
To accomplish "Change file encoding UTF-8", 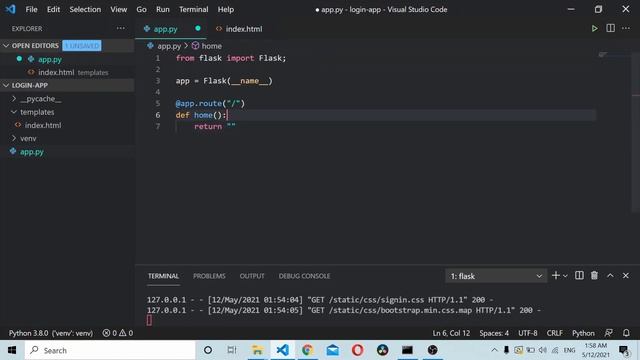I will pyautogui.click(x=528, y=333).
